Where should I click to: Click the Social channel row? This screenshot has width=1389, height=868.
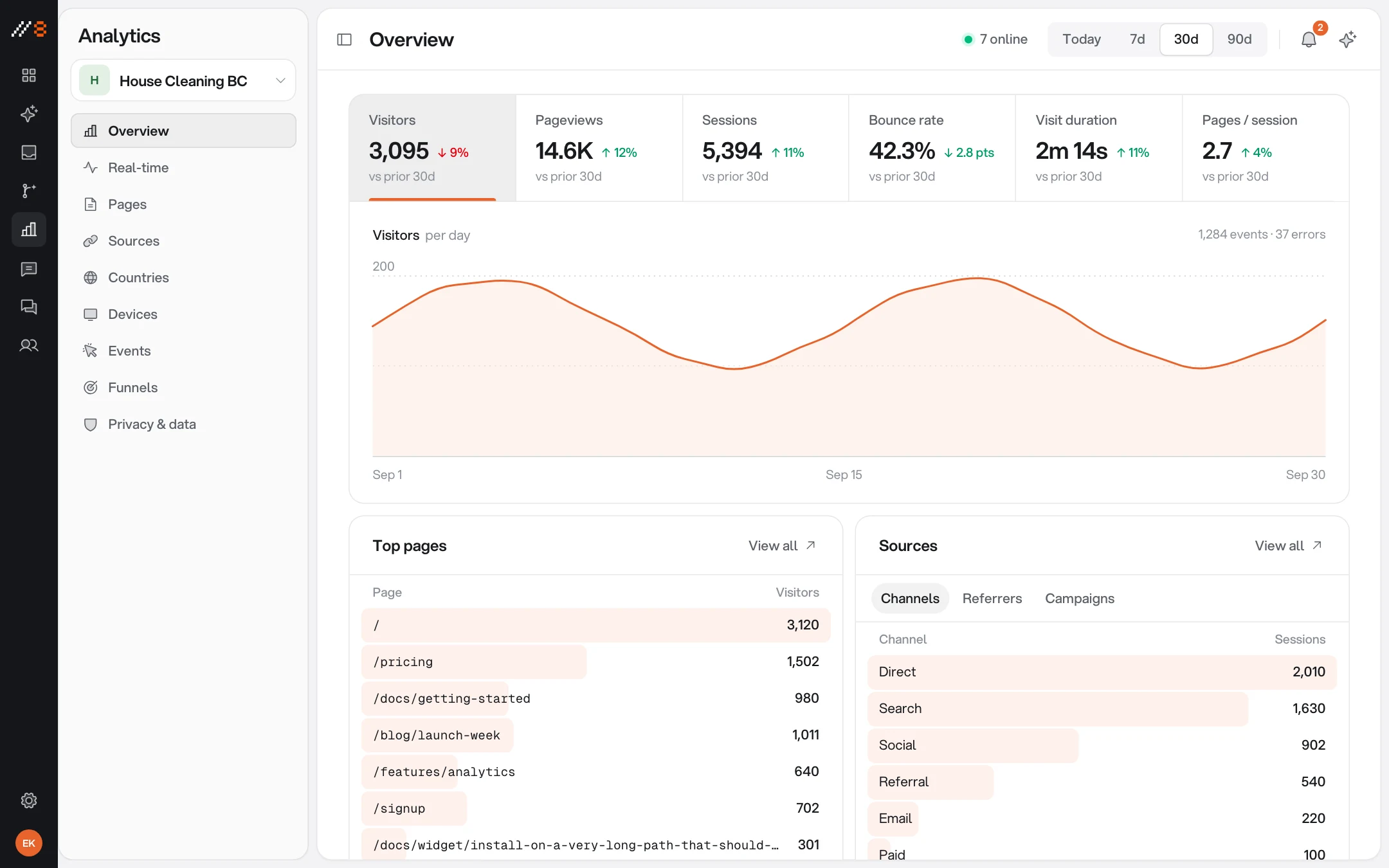point(1102,745)
